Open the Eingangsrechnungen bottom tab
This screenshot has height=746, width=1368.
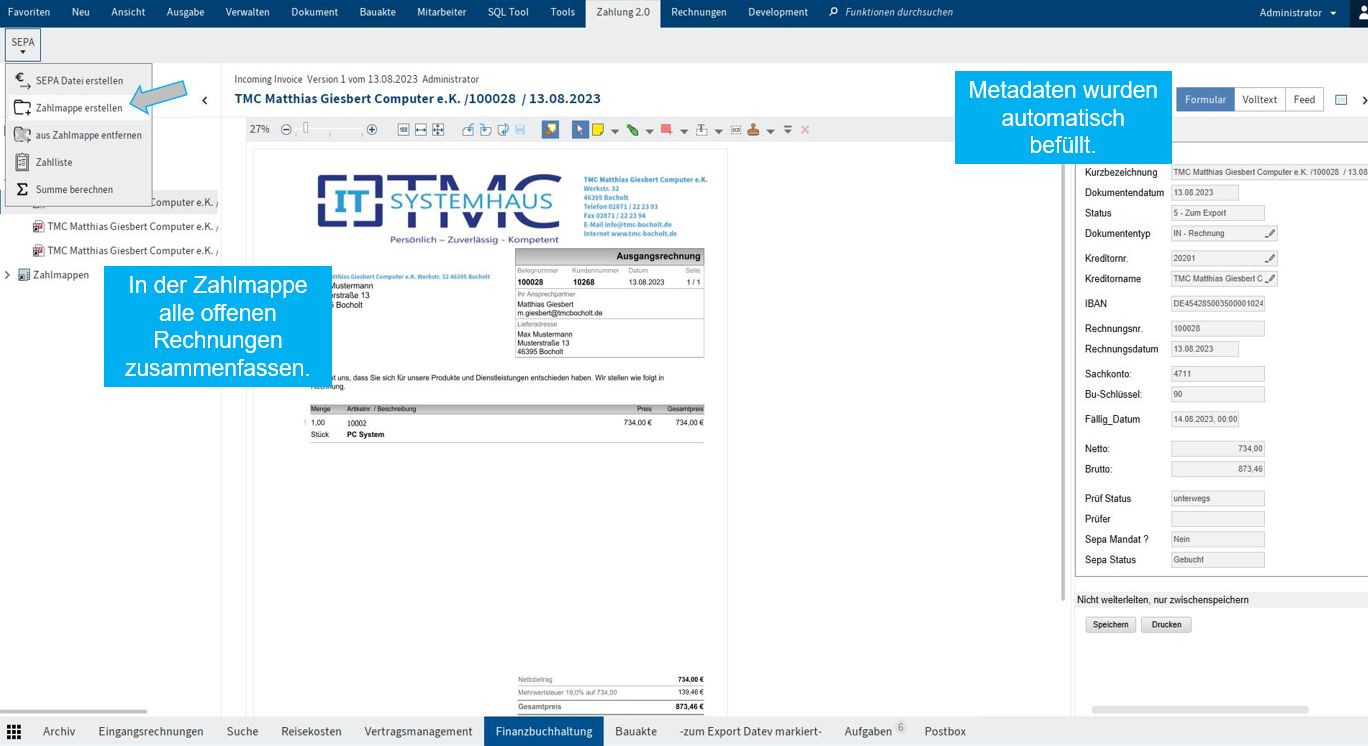coord(151,731)
